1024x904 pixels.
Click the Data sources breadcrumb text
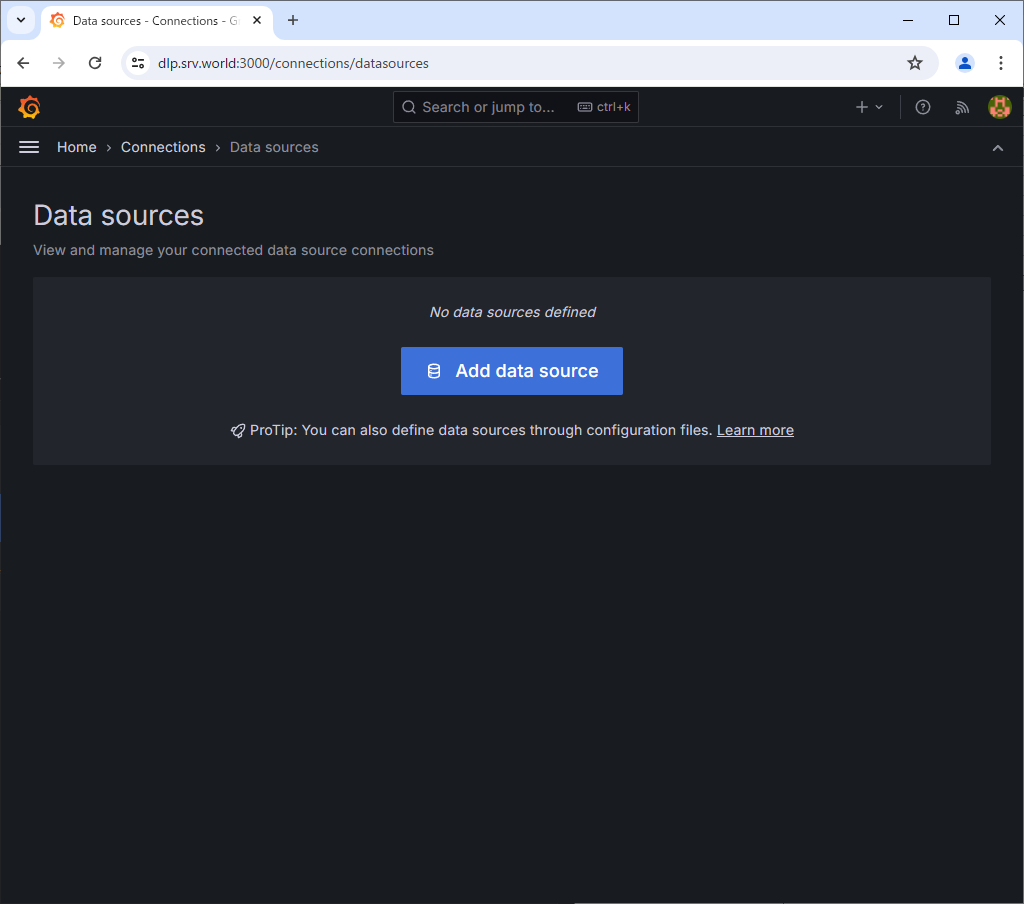[274, 148]
